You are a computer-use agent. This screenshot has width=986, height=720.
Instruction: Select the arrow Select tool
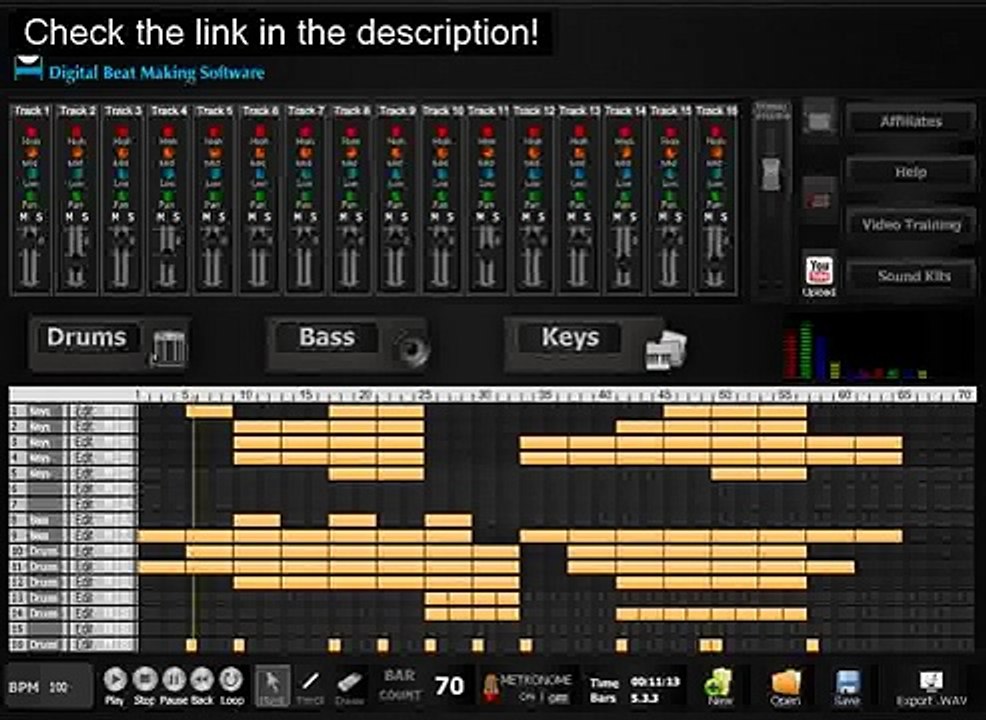click(273, 685)
